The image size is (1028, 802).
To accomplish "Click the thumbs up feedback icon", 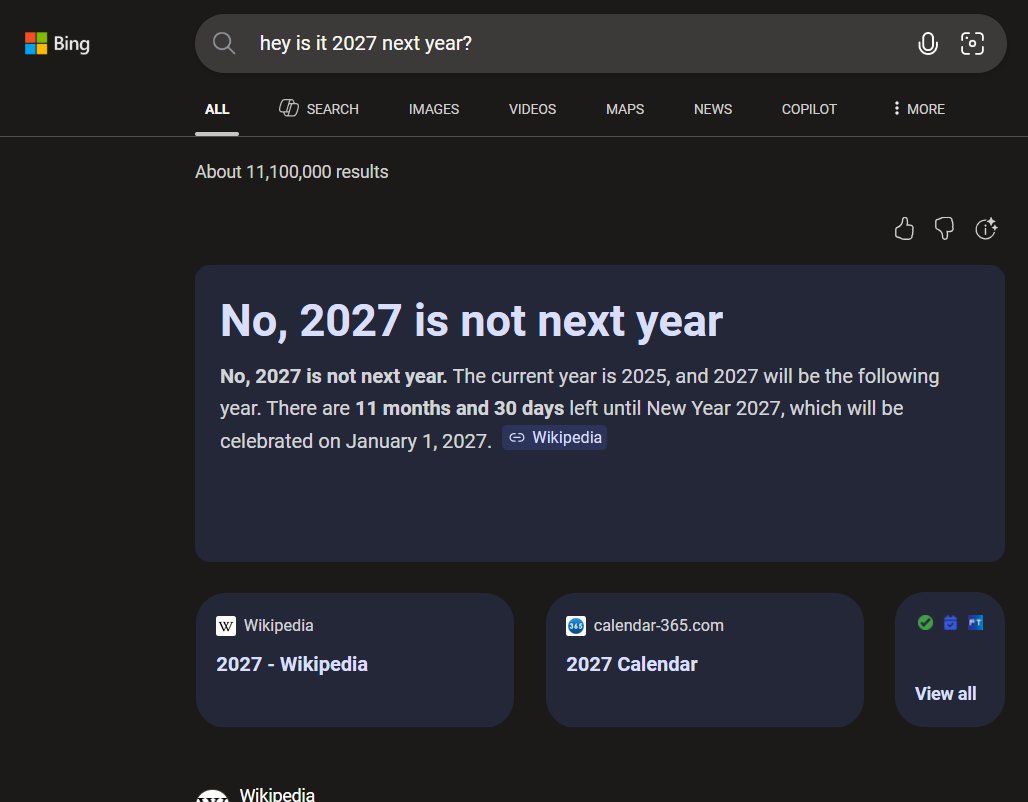I will [904, 229].
